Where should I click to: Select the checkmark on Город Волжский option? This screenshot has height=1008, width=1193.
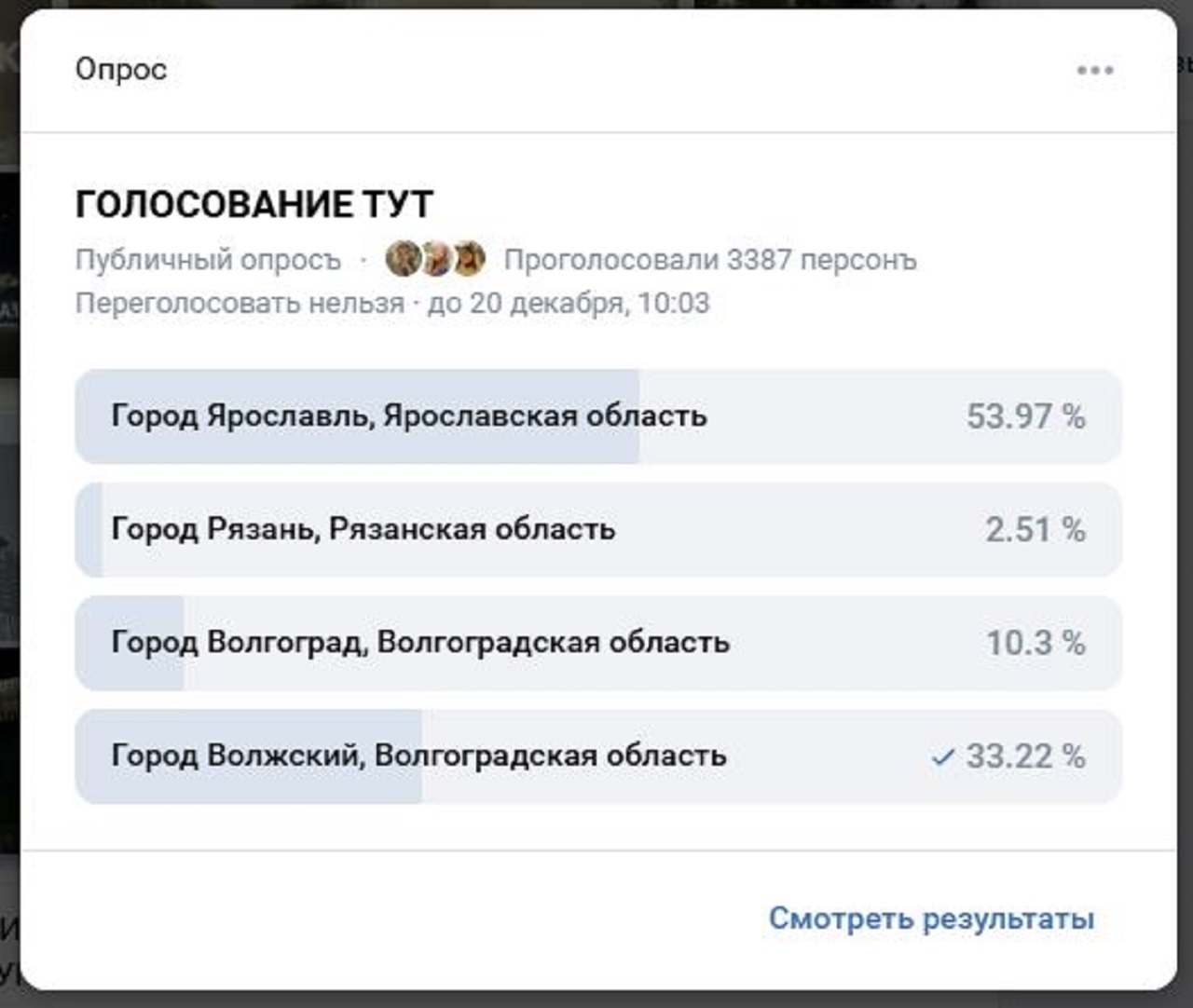click(x=944, y=757)
